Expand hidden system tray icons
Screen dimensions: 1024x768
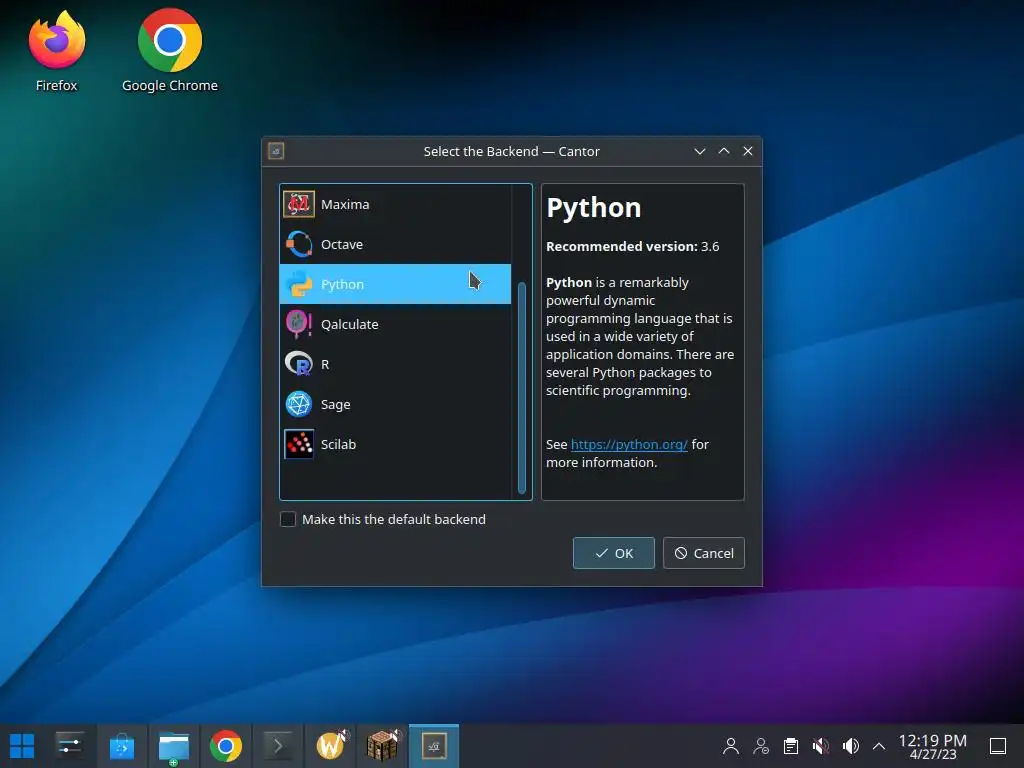[879, 746]
